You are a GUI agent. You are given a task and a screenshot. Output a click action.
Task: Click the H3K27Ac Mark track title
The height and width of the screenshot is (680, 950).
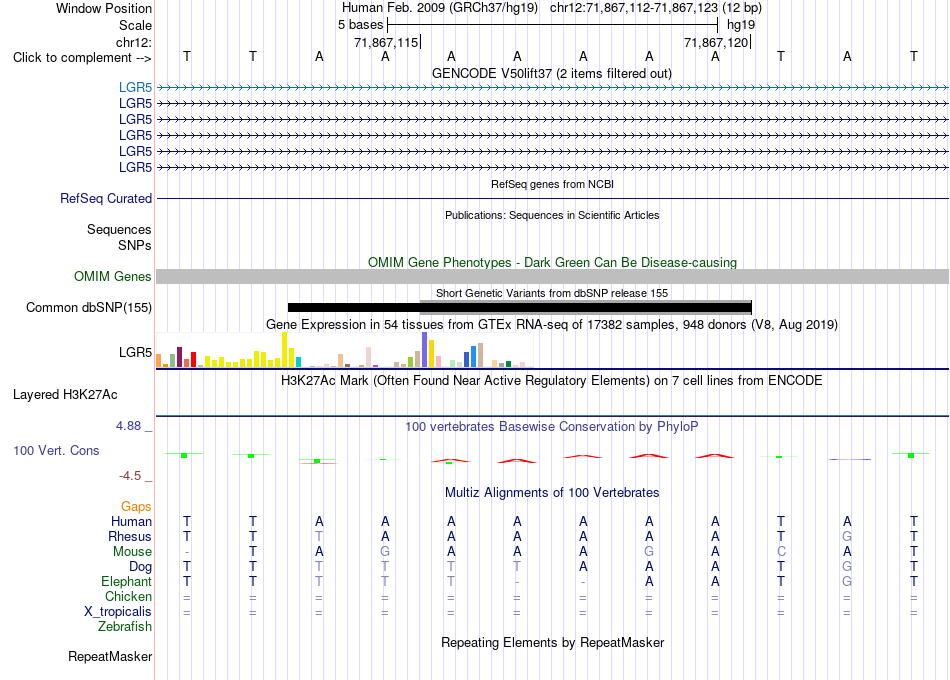552,381
